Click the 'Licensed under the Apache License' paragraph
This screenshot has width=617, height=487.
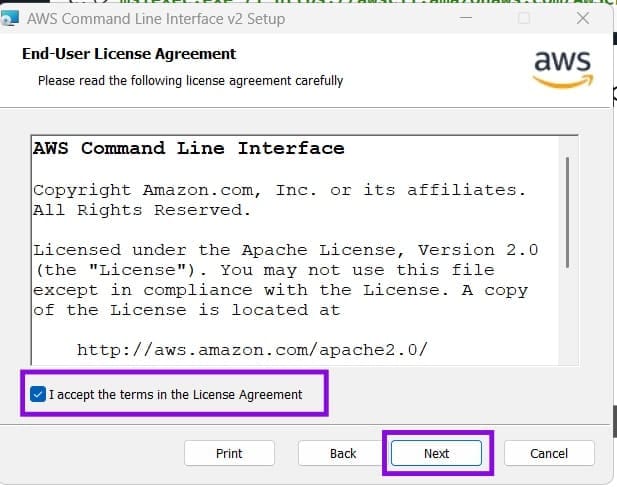(x=286, y=280)
